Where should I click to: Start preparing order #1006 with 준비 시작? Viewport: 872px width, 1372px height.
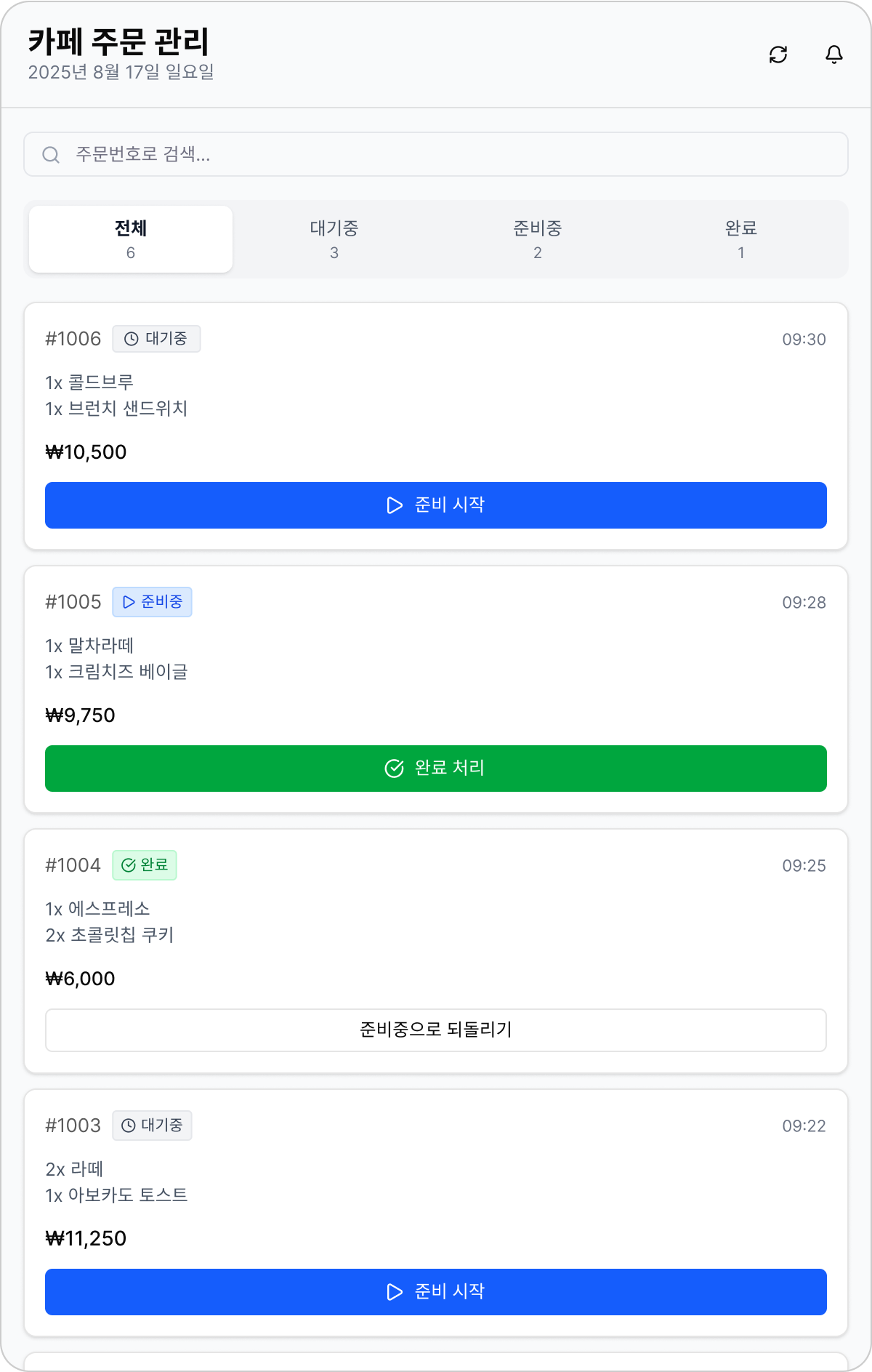[x=436, y=505]
